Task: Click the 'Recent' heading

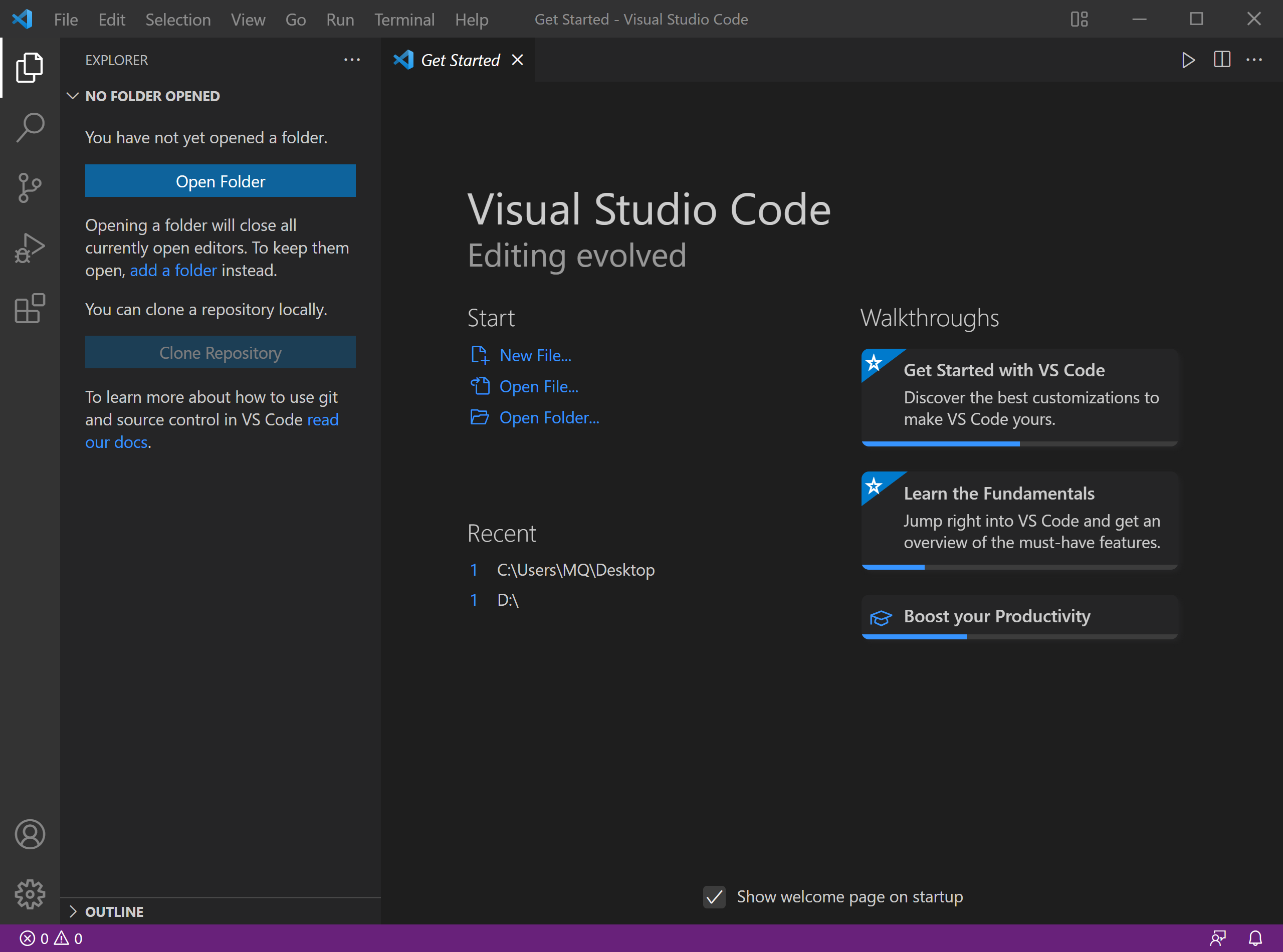Action: 502,534
